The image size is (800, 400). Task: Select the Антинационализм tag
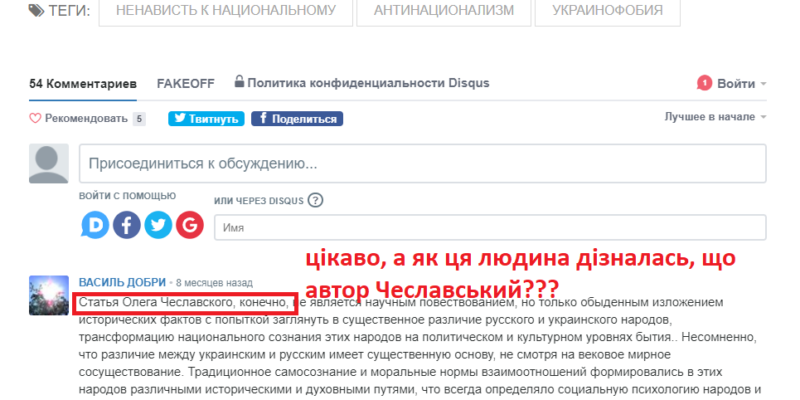pos(443,11)
